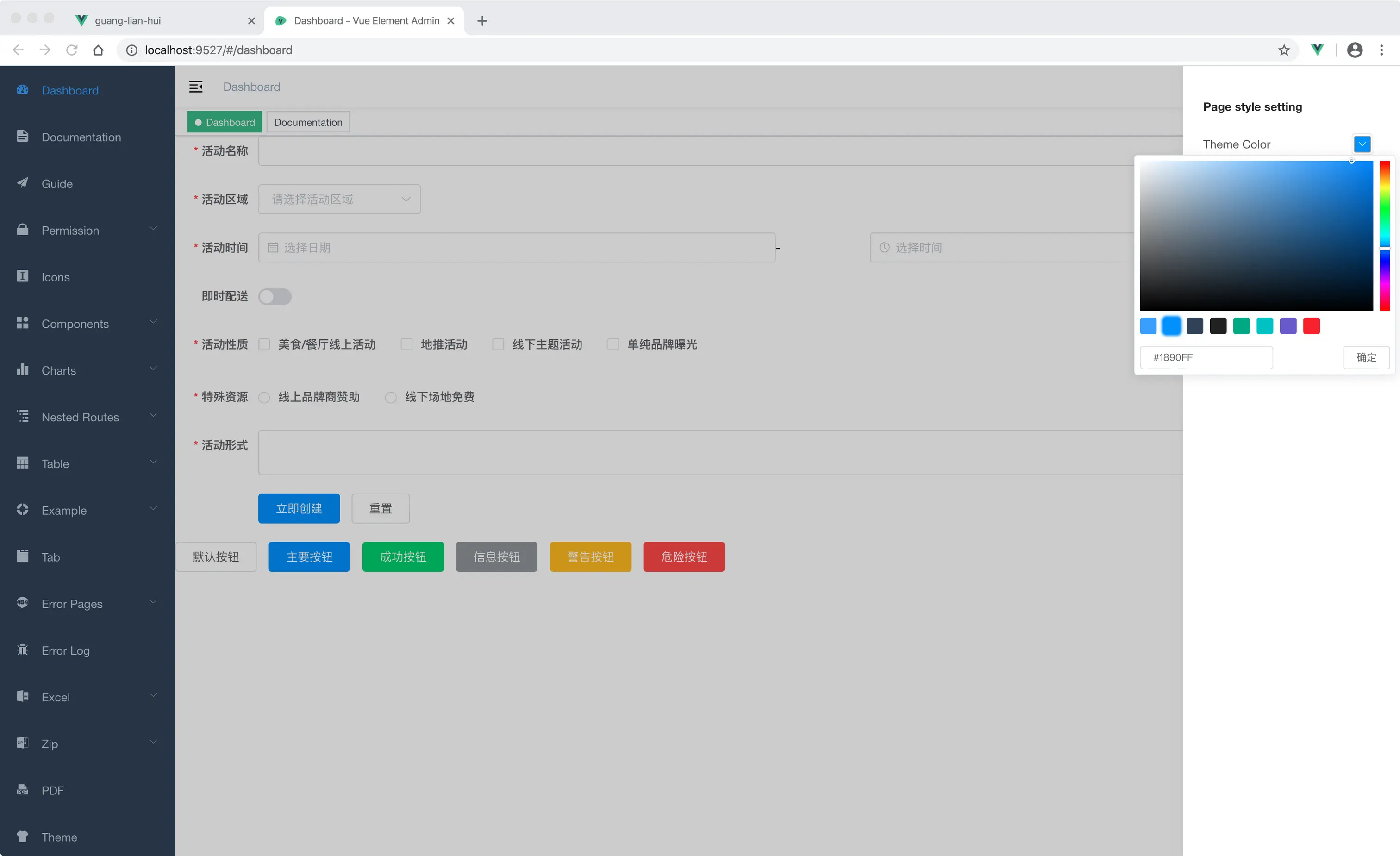Collapse the sidebar with hamburger icon
Viewport: 1400px width, 856px height.
pyautogui.click(x=196, y=86)
